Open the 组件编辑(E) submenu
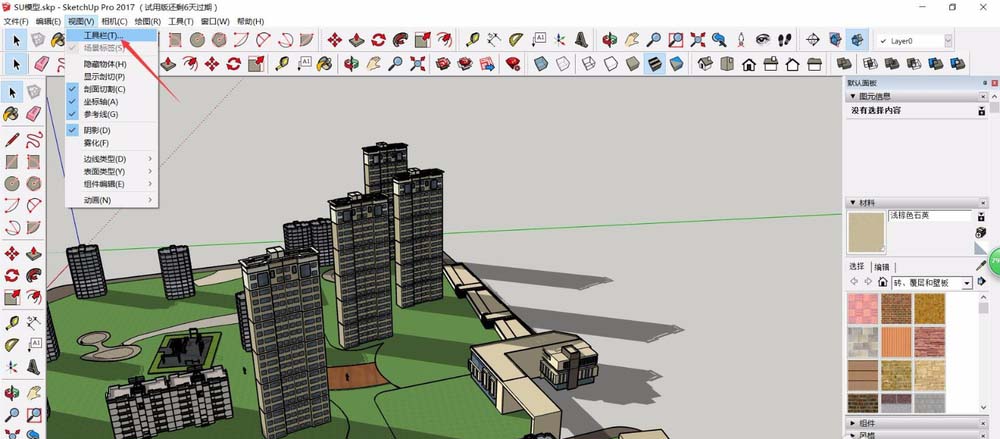The height and width of the screenshot is (439, 1000). [x=112, y=184]
